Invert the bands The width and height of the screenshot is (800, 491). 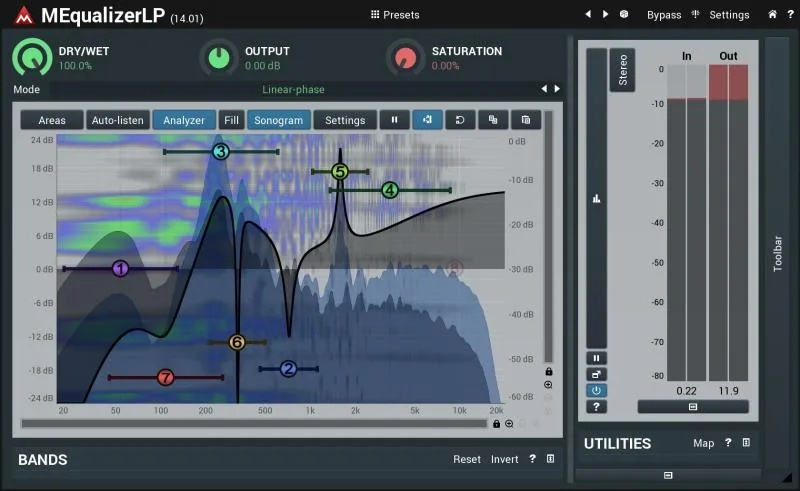point(505,459)
